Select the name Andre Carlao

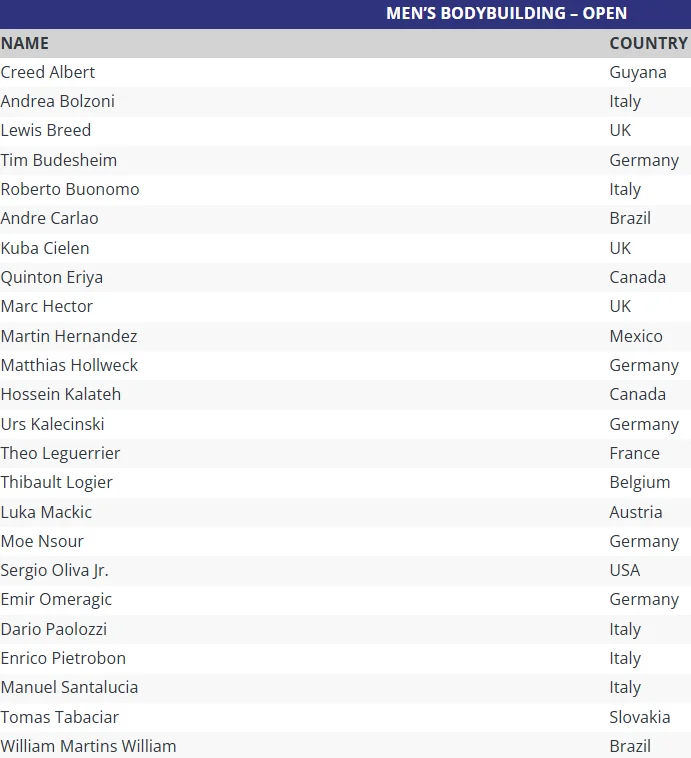point(50,218)
